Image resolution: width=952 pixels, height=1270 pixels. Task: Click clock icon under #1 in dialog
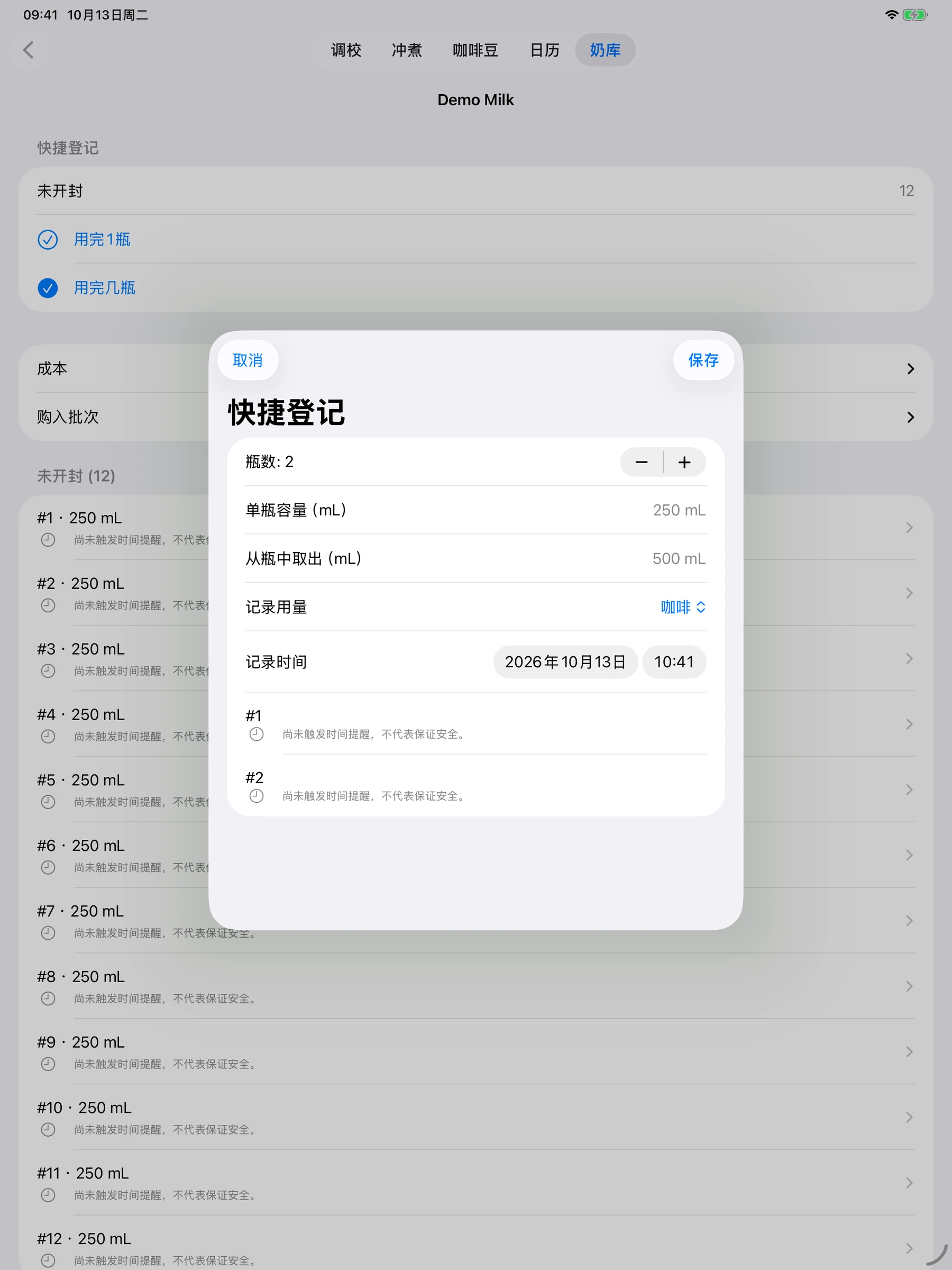point(257,734)
